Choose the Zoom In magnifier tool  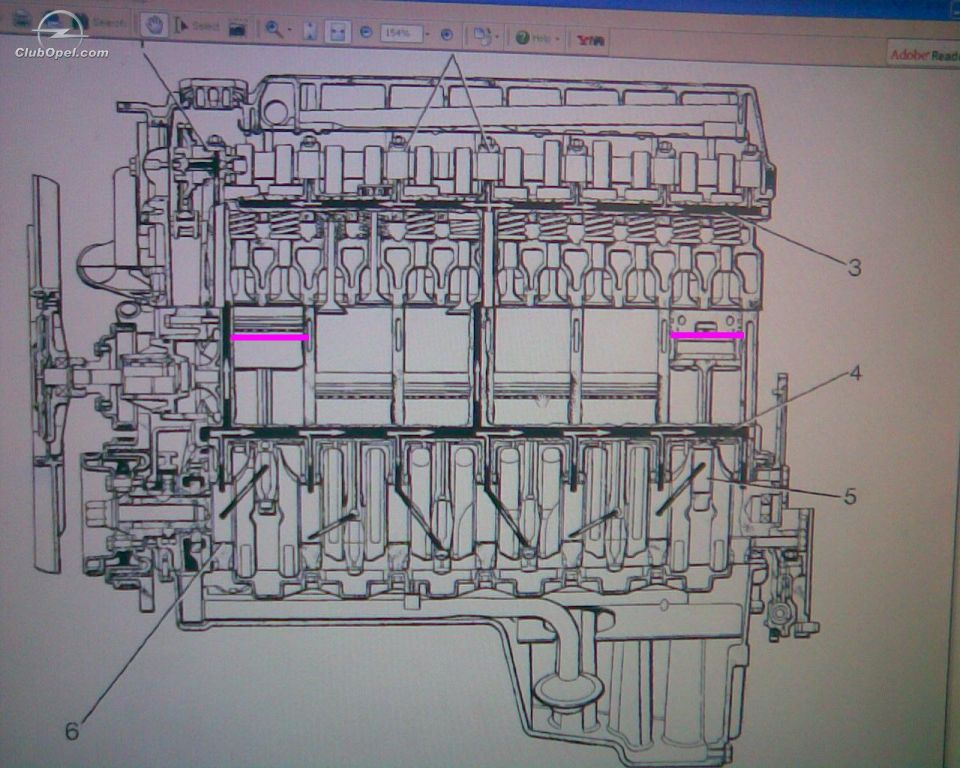(274, 29)
